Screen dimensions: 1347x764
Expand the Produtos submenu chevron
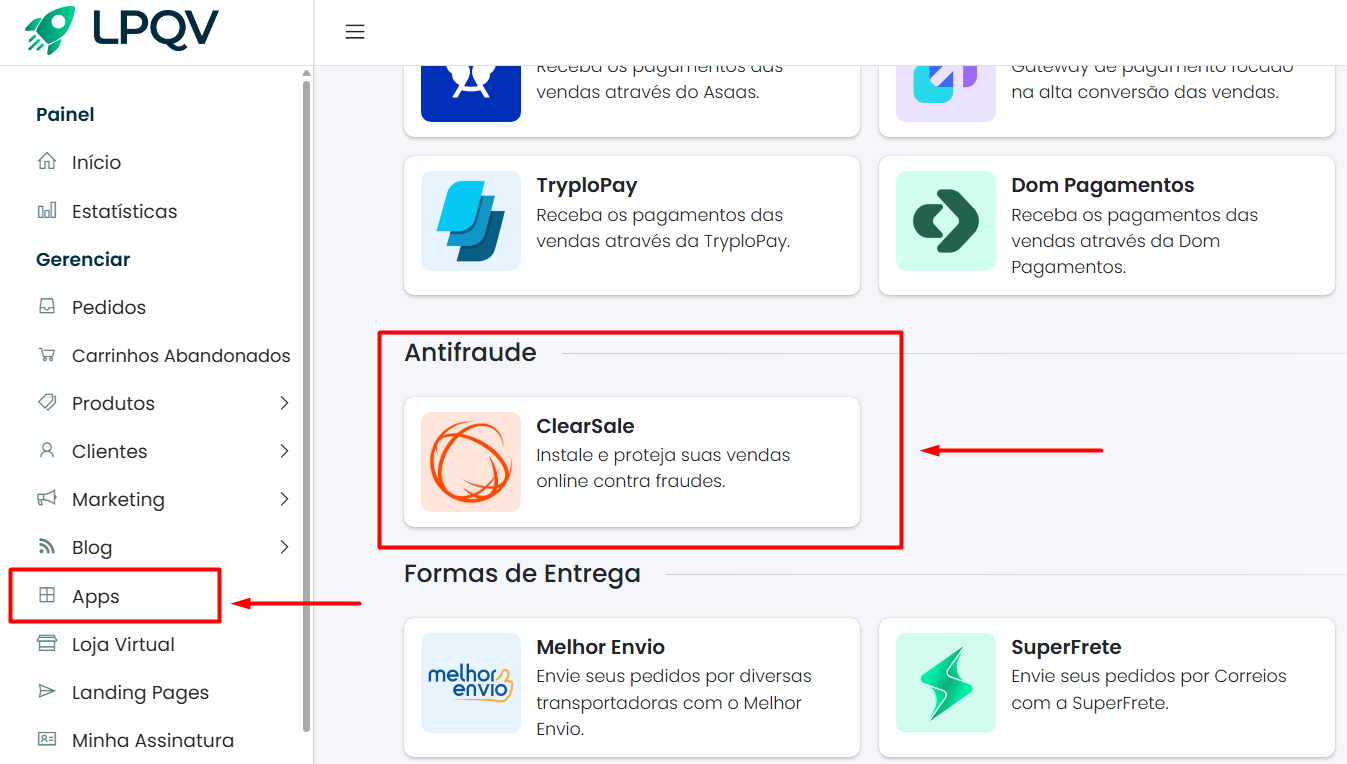tap(284, 403)
